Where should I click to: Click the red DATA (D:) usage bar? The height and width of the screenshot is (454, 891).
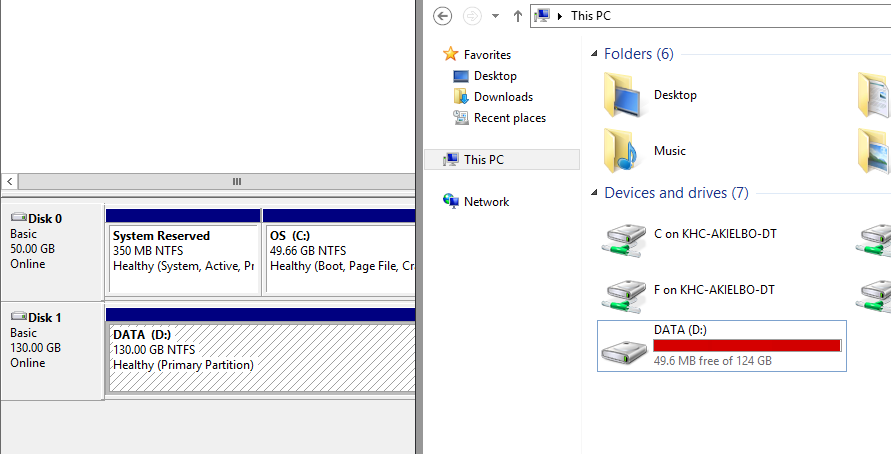tap(747, 345)
